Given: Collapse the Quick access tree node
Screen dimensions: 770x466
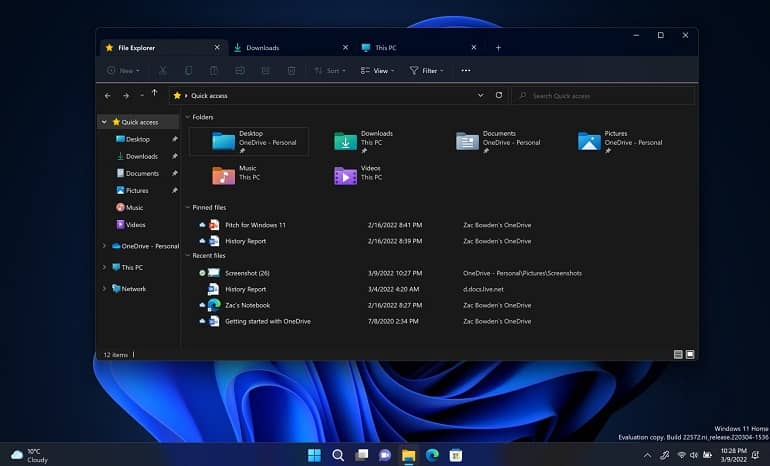Looking at the screenshot, I should click(104, 122).
